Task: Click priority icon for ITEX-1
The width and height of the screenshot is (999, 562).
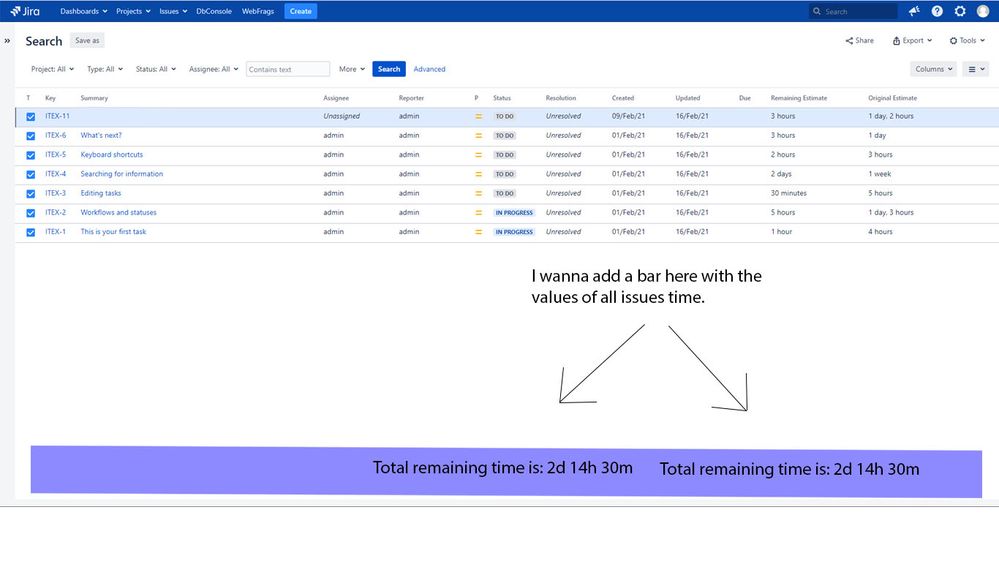Action: 478,232
